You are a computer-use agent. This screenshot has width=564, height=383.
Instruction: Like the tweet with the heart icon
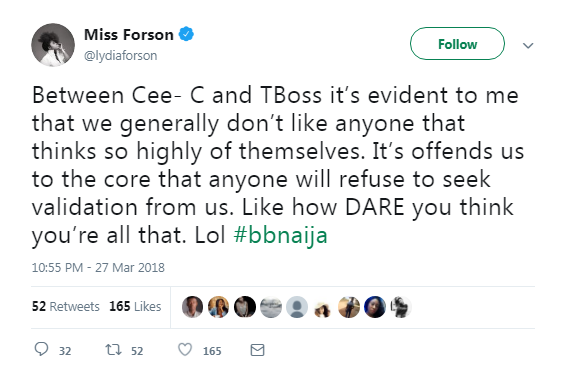pyautogui.click(x=185, y=350)
